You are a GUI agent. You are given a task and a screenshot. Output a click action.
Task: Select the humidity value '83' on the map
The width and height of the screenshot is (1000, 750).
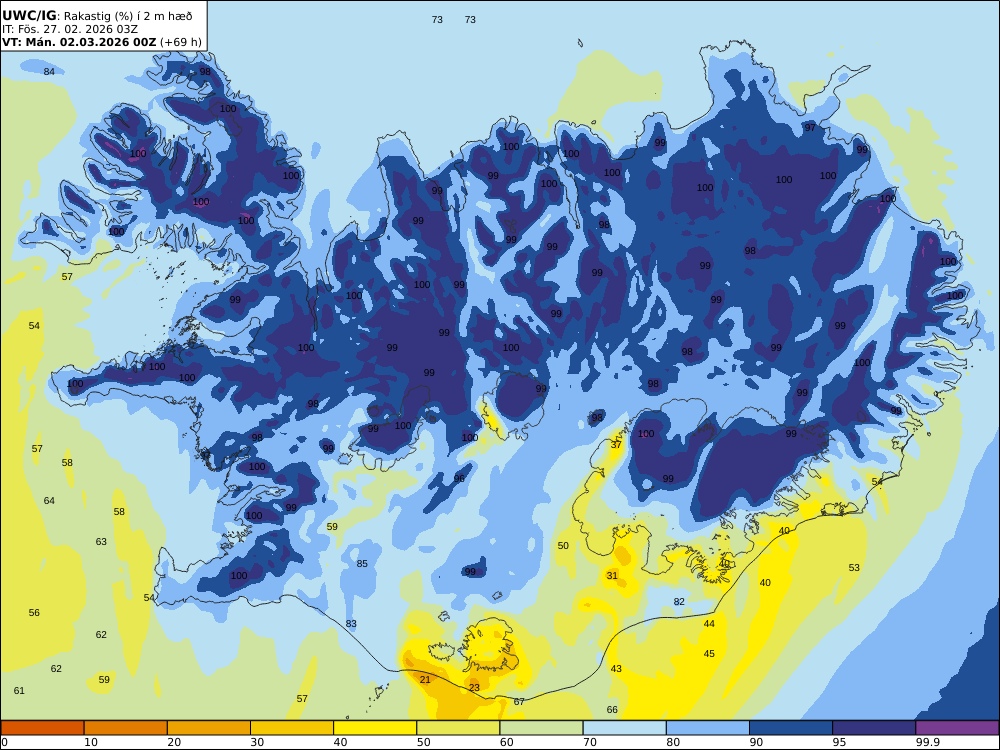pos(351,624)
